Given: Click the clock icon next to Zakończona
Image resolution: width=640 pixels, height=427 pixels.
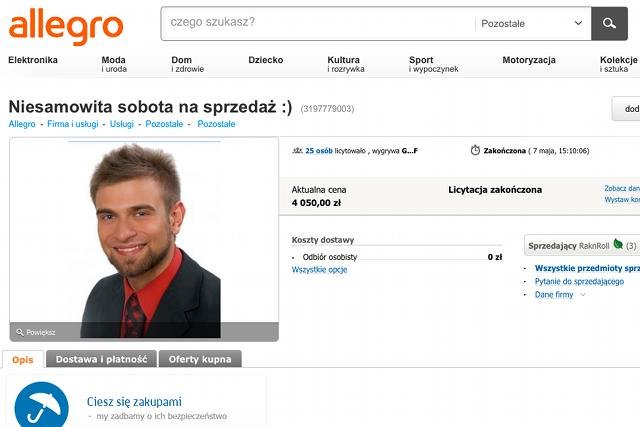Looking at the screenshot, I should (475, 150).
